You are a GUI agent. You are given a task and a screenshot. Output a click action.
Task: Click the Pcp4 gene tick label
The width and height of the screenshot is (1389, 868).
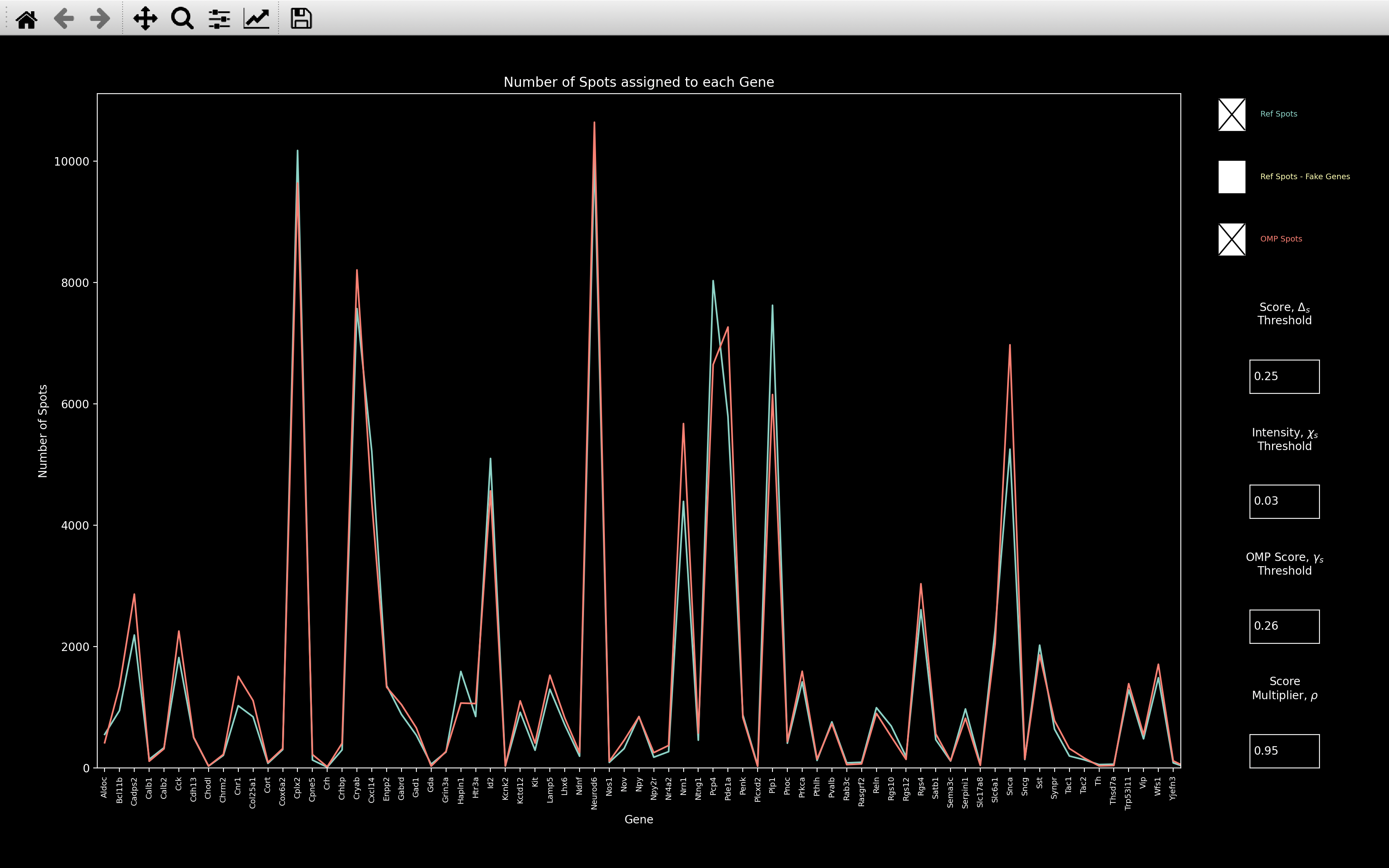(x=713, y=786)
